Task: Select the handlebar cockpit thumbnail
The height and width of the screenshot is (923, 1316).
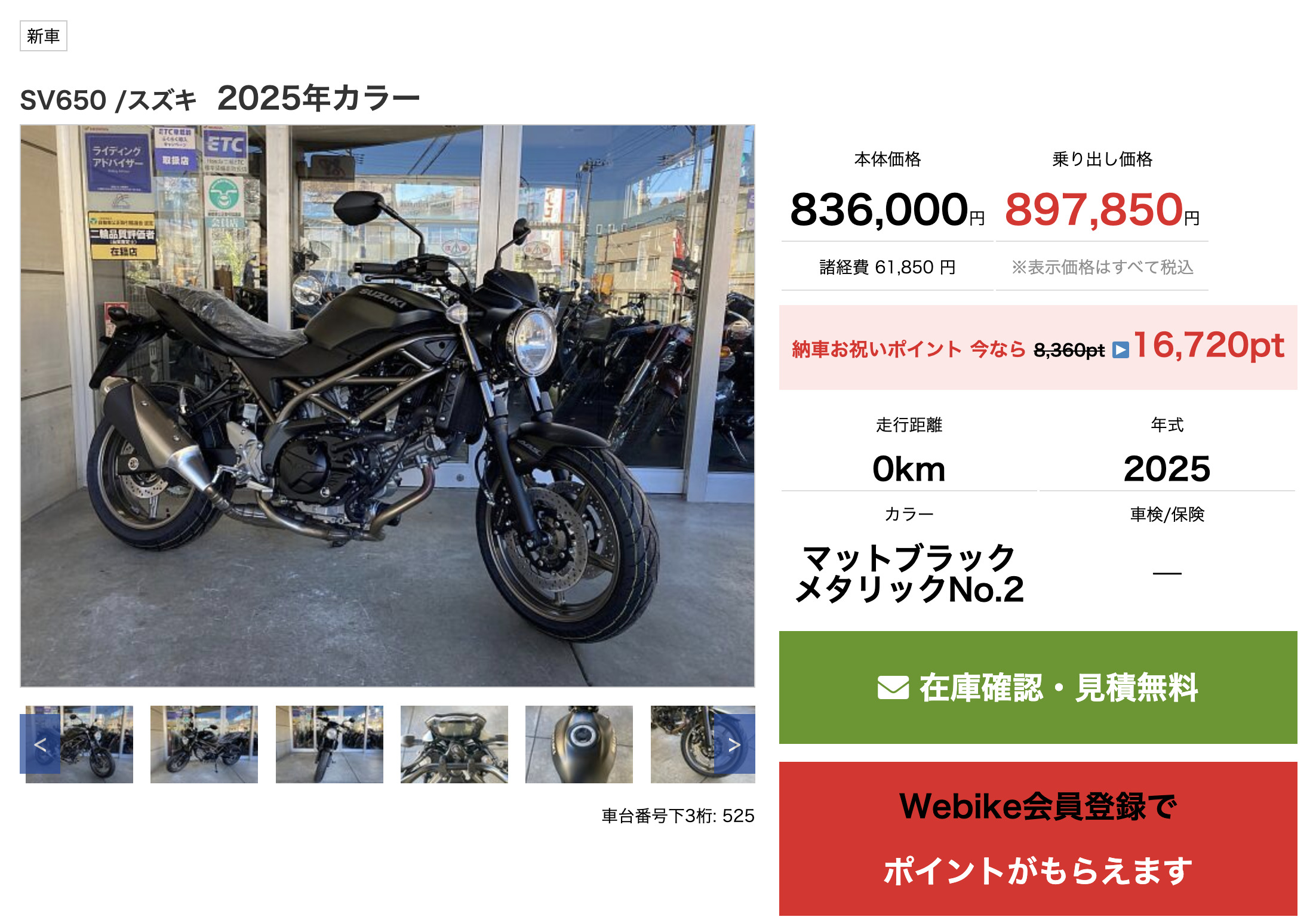Action: tap(454, 744)
